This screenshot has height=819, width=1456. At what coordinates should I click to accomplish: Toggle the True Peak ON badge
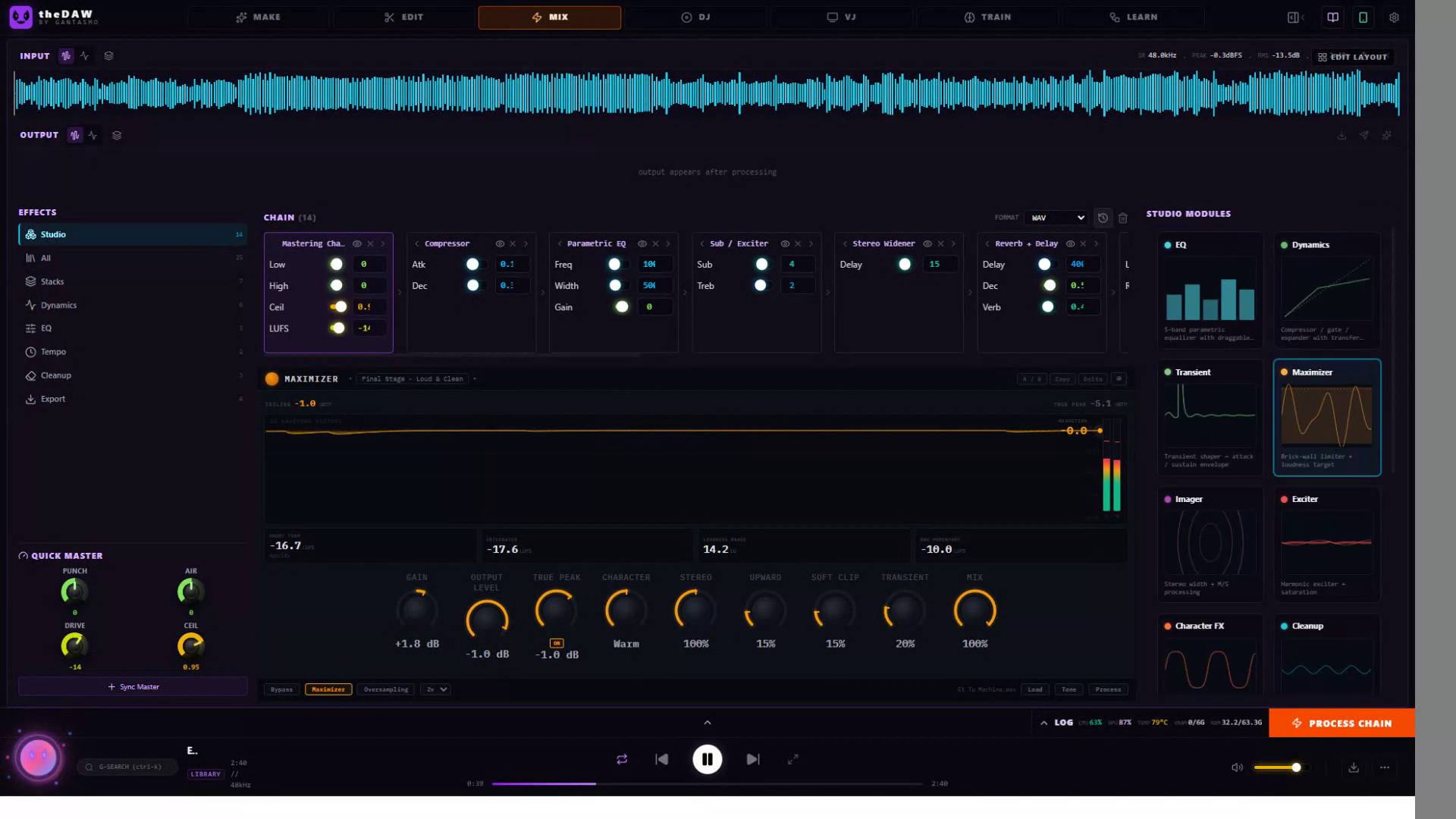557,643
